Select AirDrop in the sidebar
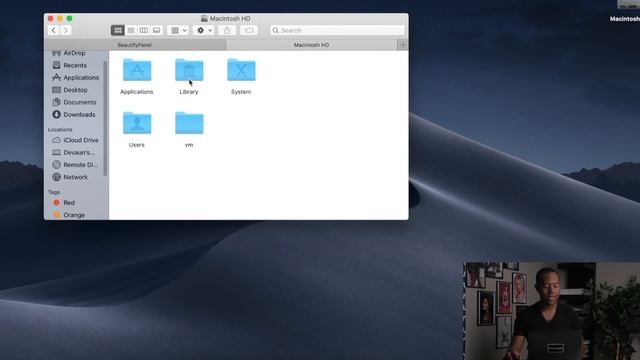 [x=75, y=53]
